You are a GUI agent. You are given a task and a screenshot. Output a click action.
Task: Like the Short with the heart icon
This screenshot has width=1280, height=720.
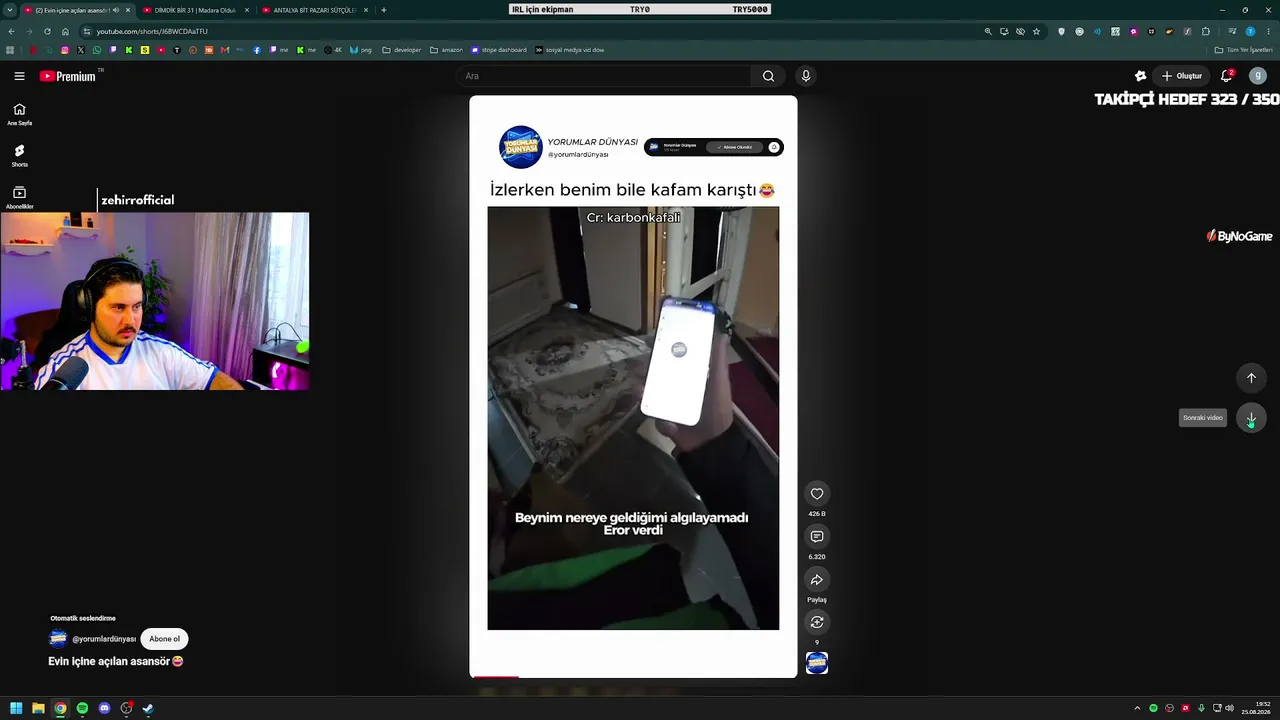(x=817, y=494)
